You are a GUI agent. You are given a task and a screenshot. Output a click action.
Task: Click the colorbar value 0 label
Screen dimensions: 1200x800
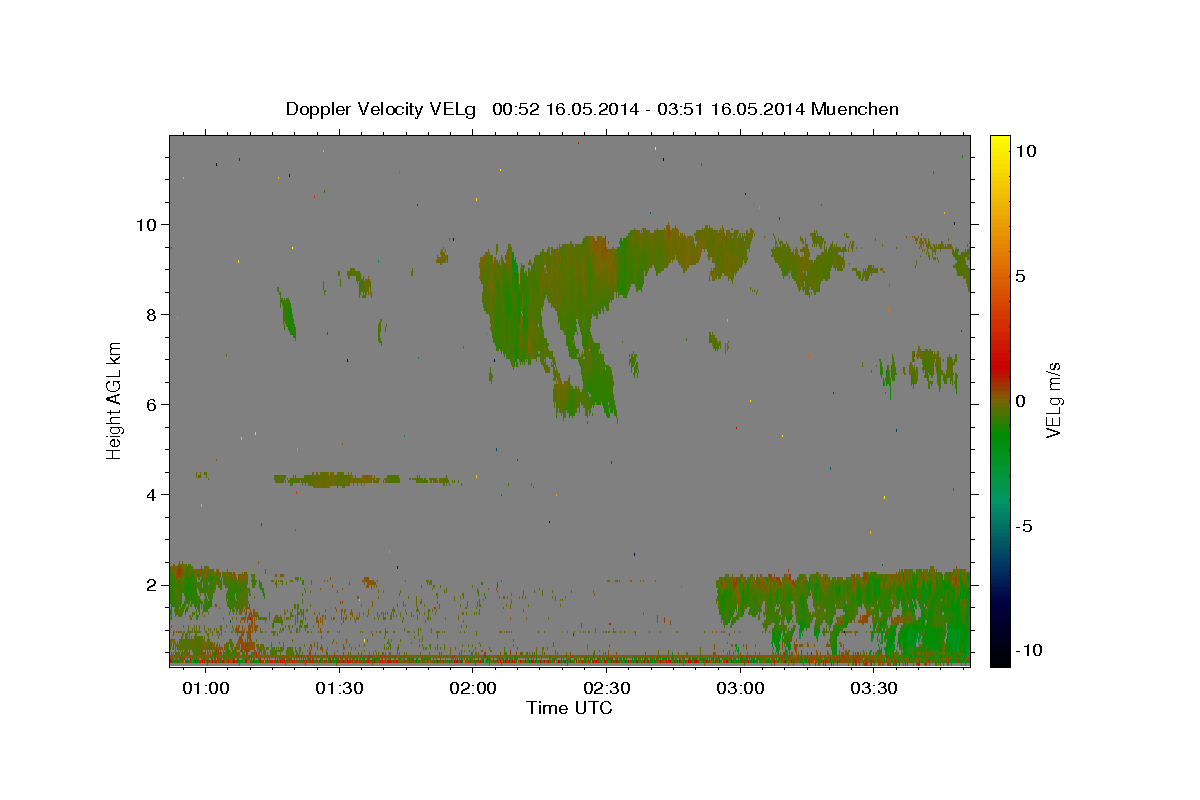pos(1021,401)
